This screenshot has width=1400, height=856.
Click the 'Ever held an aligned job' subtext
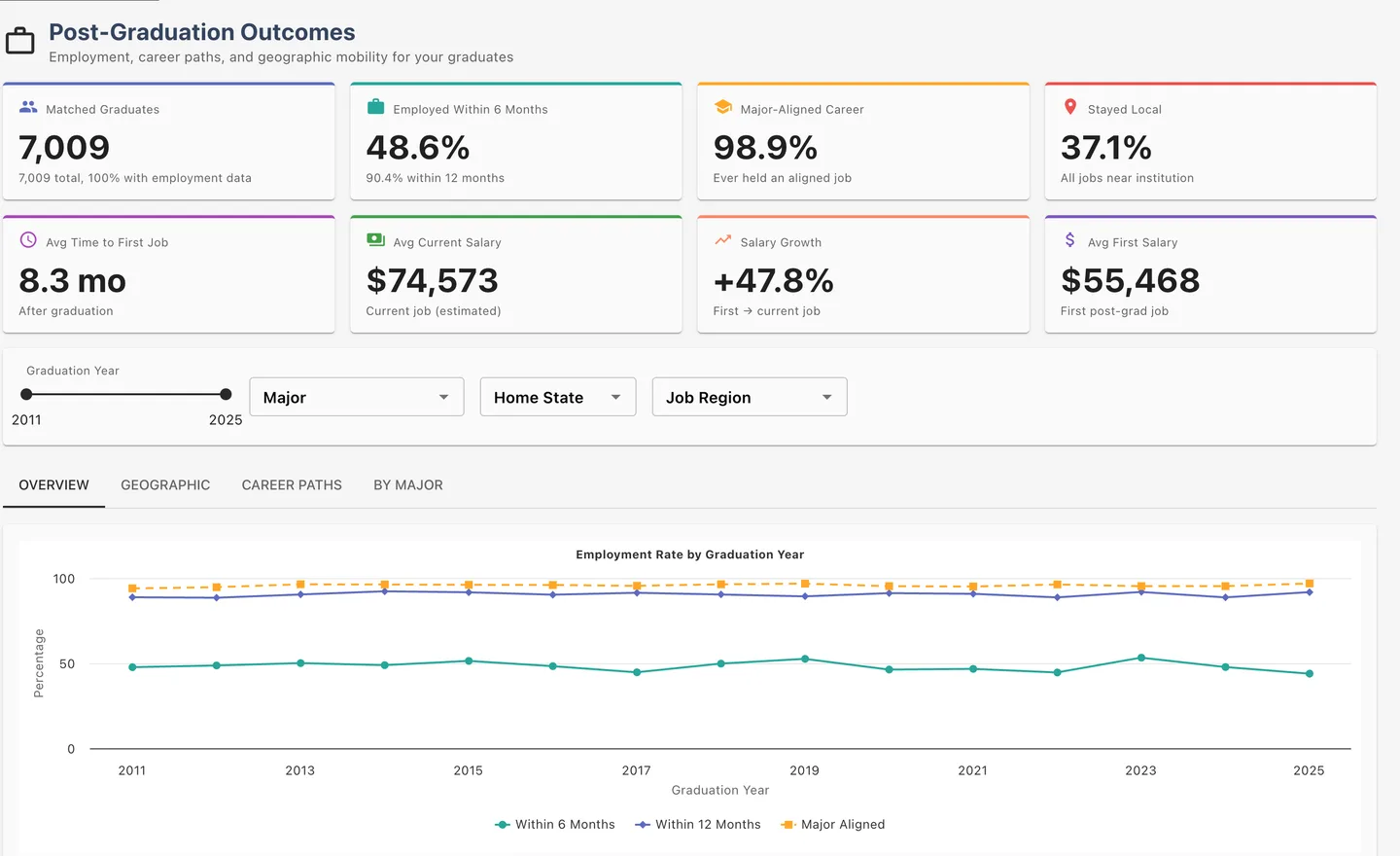pos(783,178)
